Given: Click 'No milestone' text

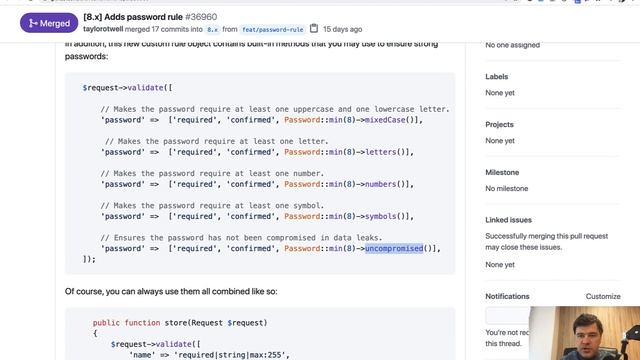Looking at the screenshot, I should [507, 188].
